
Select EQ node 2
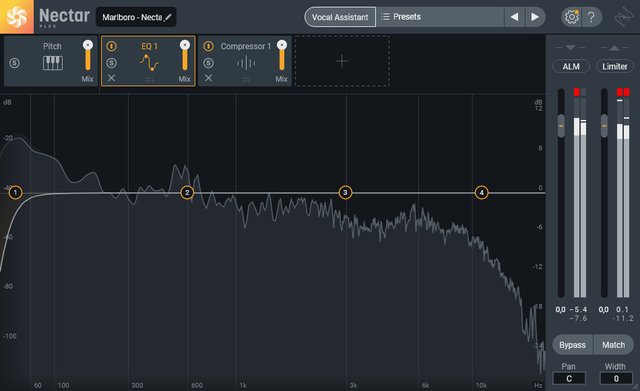[x=187, y=192]
